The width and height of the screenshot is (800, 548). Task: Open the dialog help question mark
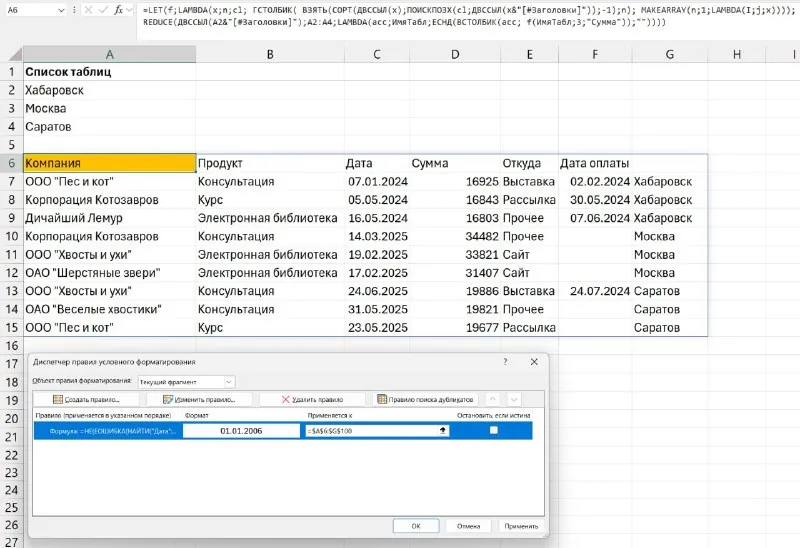click(x=505, y=362)
